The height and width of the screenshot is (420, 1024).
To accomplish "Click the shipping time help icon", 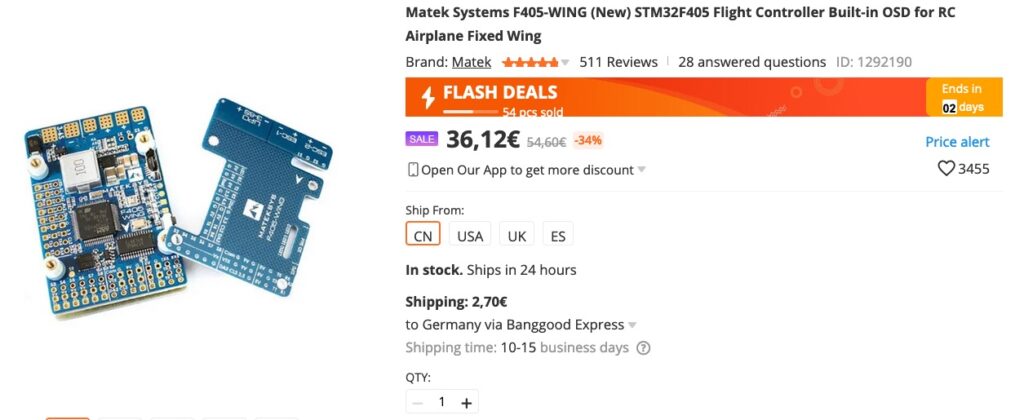I will coord(643,348).
